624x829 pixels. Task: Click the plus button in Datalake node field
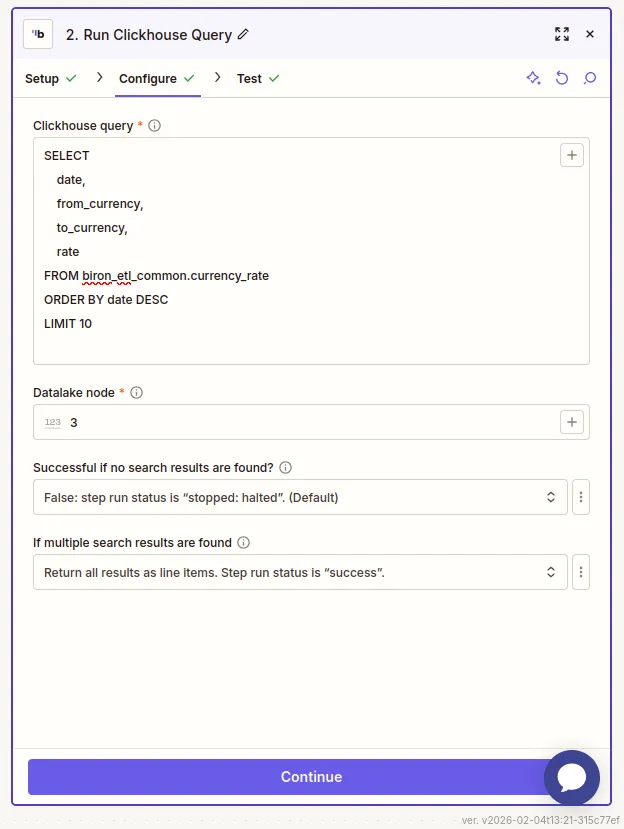(572, 422)
